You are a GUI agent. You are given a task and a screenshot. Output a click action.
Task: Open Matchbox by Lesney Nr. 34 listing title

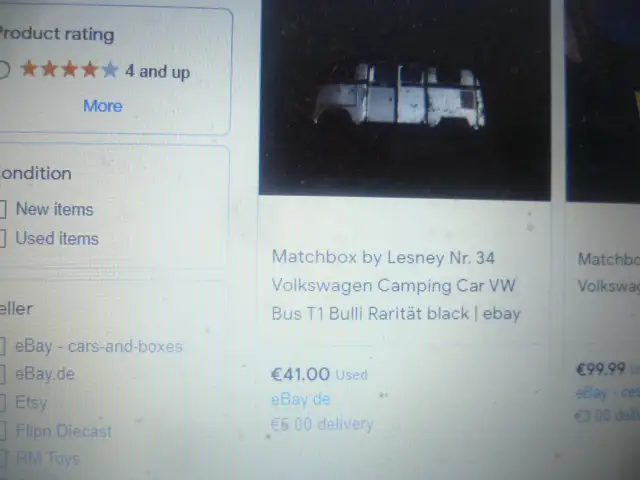pos(396,286)
